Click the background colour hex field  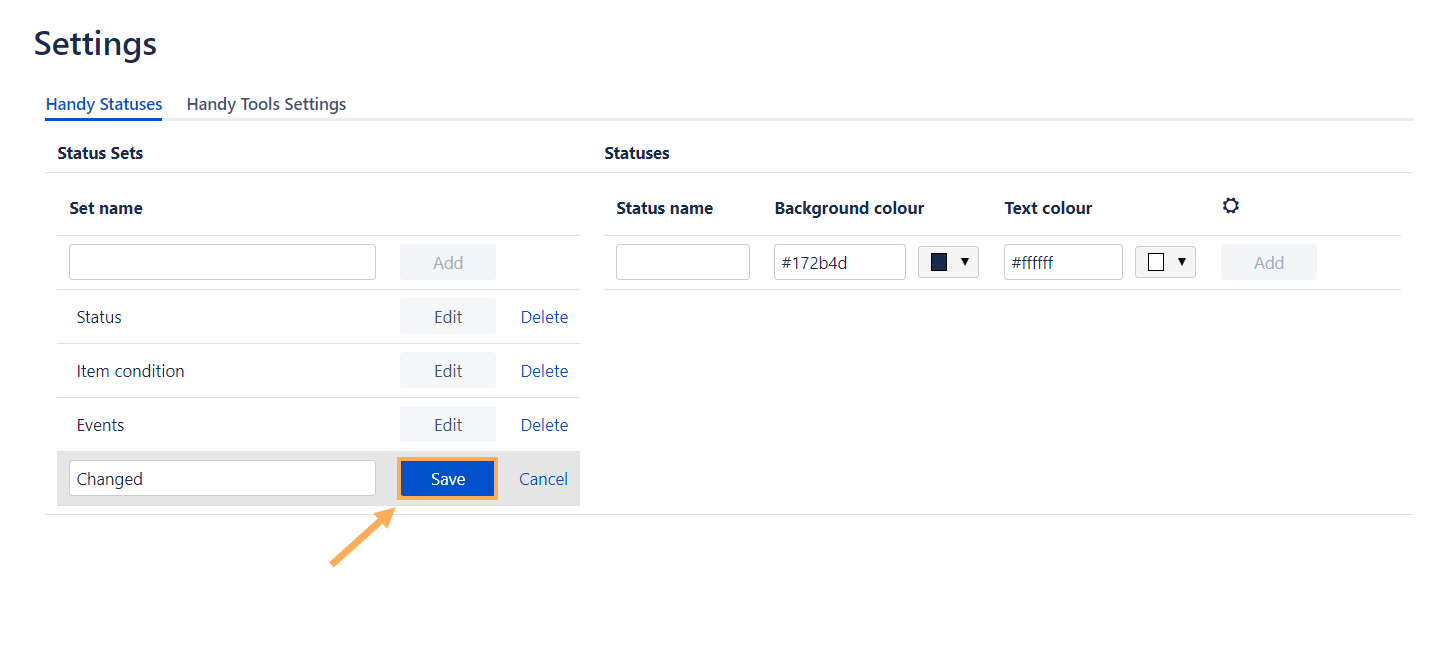pos(839,262)
